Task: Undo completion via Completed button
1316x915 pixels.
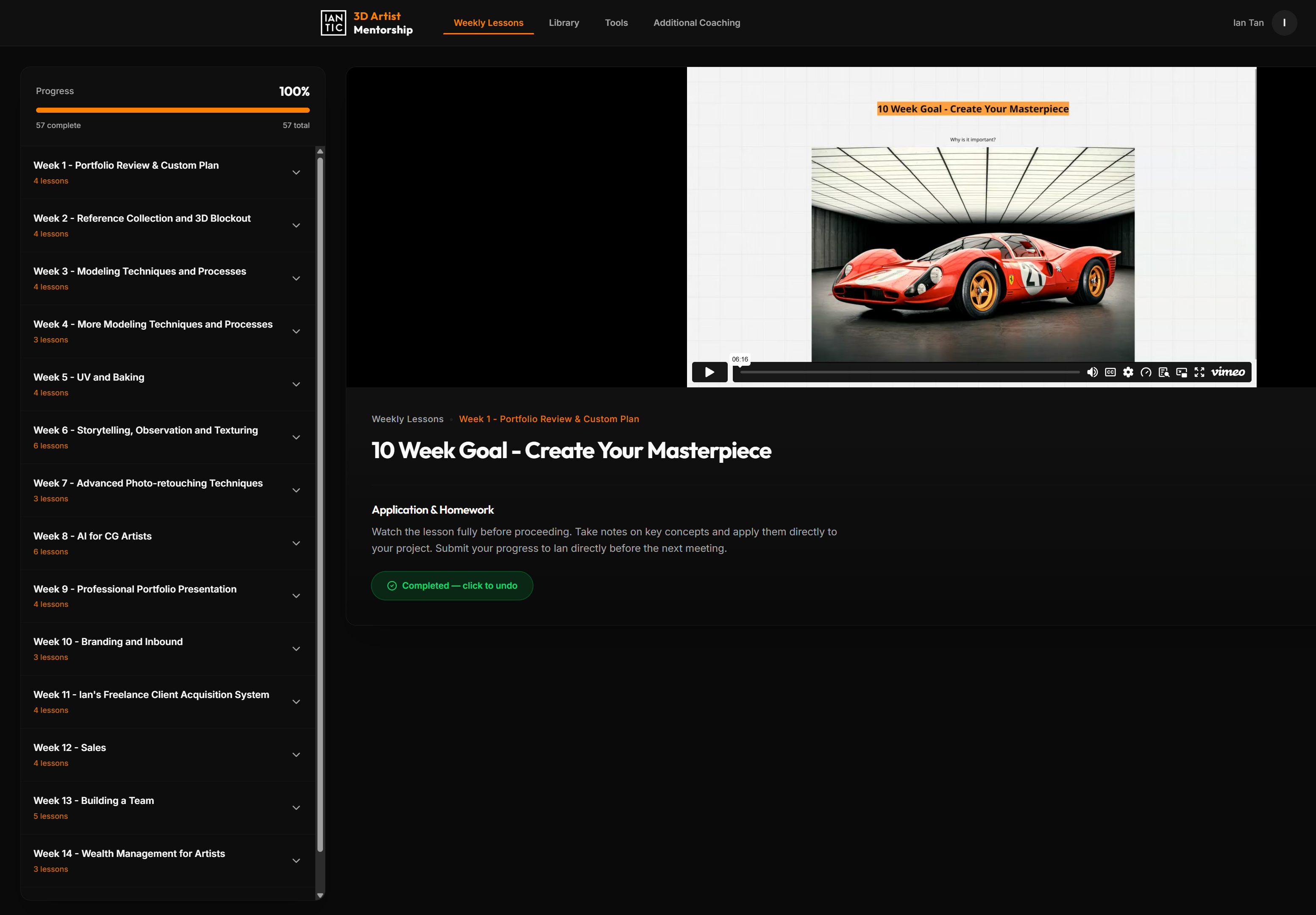Action: tap(452, 585)
